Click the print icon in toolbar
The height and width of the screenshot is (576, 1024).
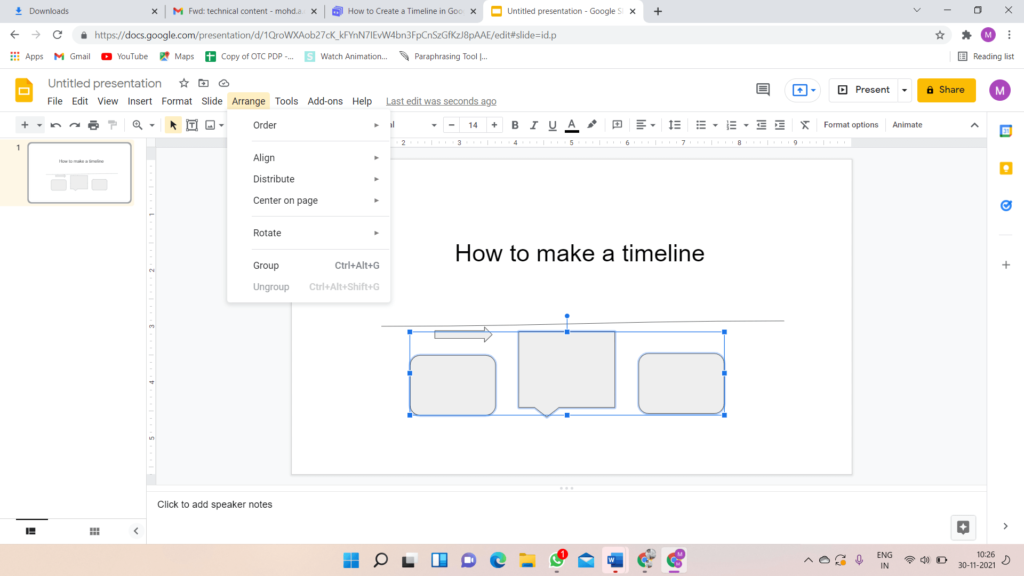pyautogui.click(x=93, y=125)
